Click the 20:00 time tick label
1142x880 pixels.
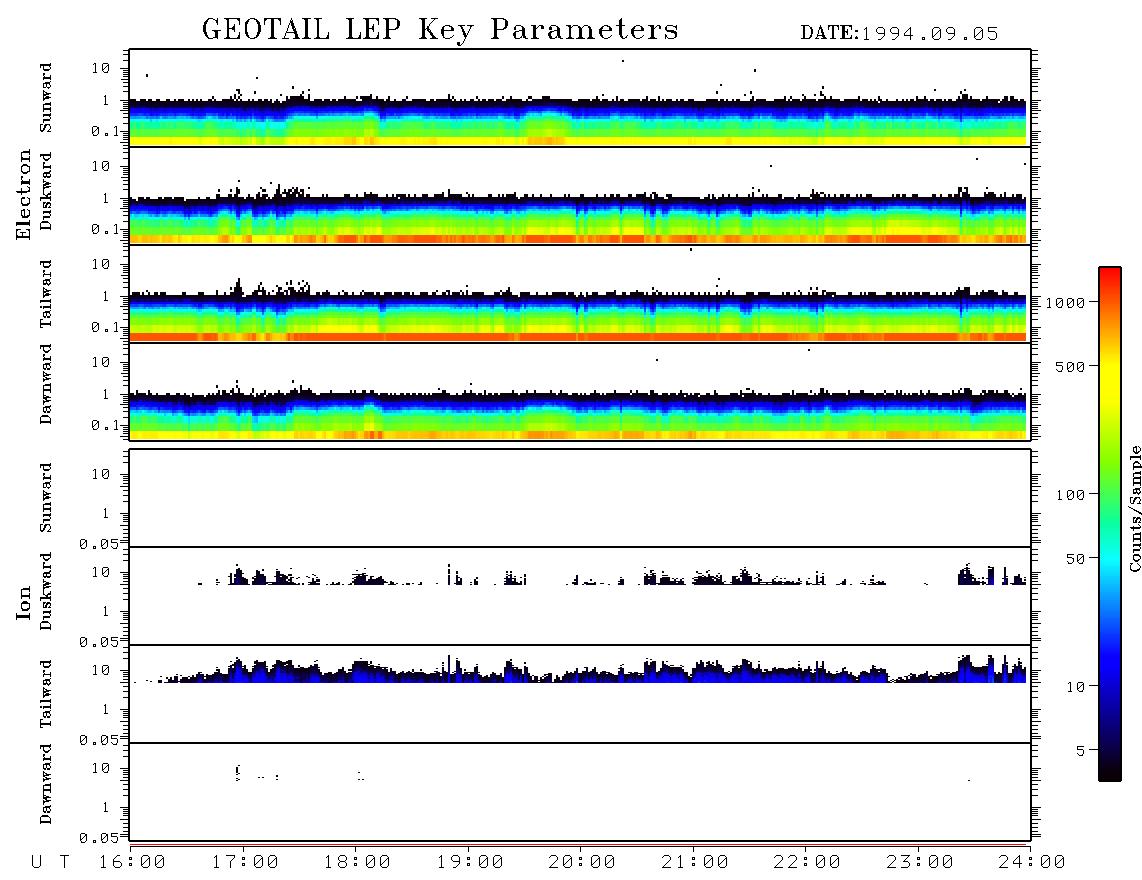(x=582, y=862)
